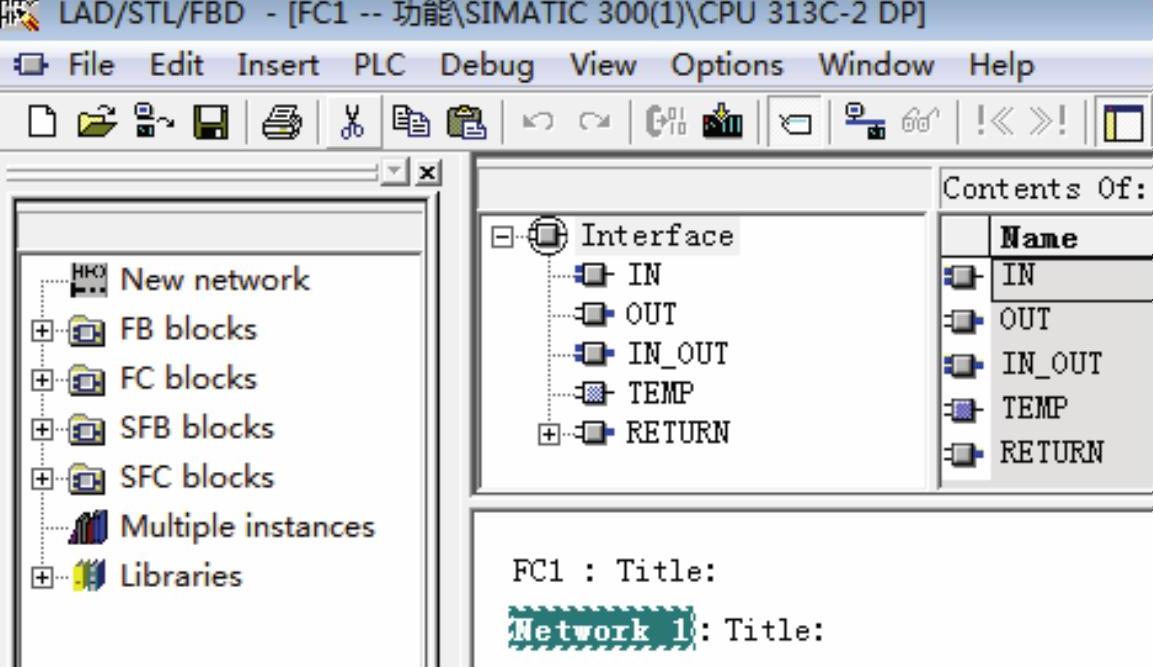1153x667 pixels.
Task: Expand the SFB blocks tree node
Action: 42,429
